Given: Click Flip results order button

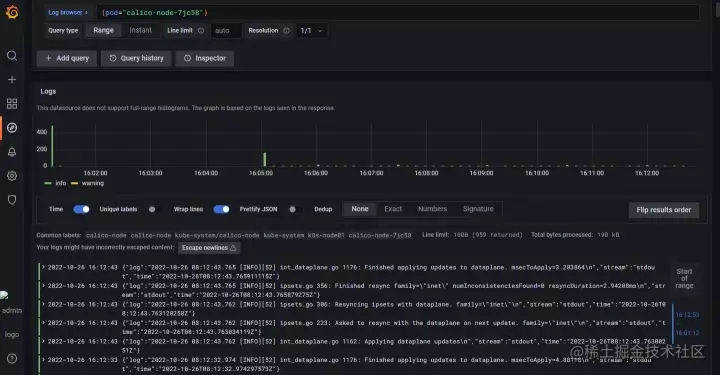Looking at the screenshot, I should pos(664,210).
